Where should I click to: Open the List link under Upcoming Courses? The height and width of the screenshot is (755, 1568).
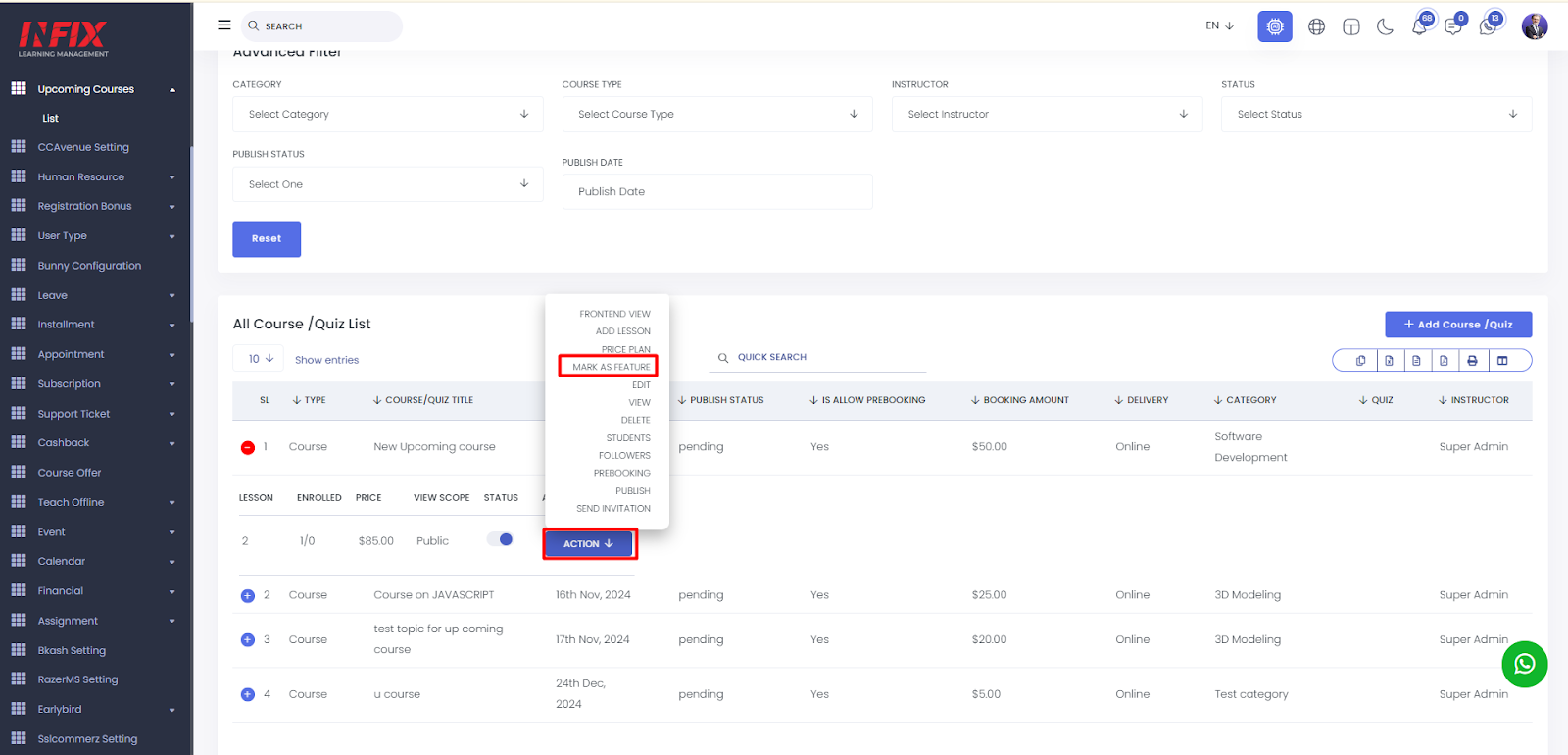(x=50, y=118)
